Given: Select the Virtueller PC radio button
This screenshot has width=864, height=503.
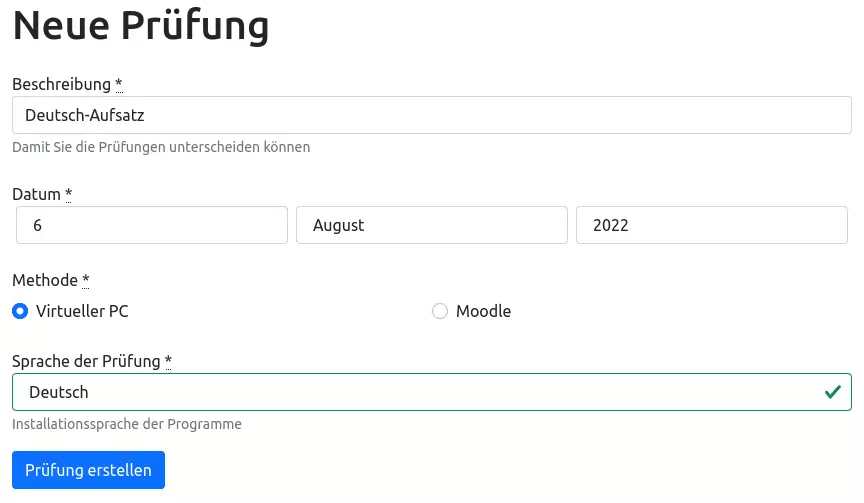Looking at the screenshot, I should pos(20,311).
